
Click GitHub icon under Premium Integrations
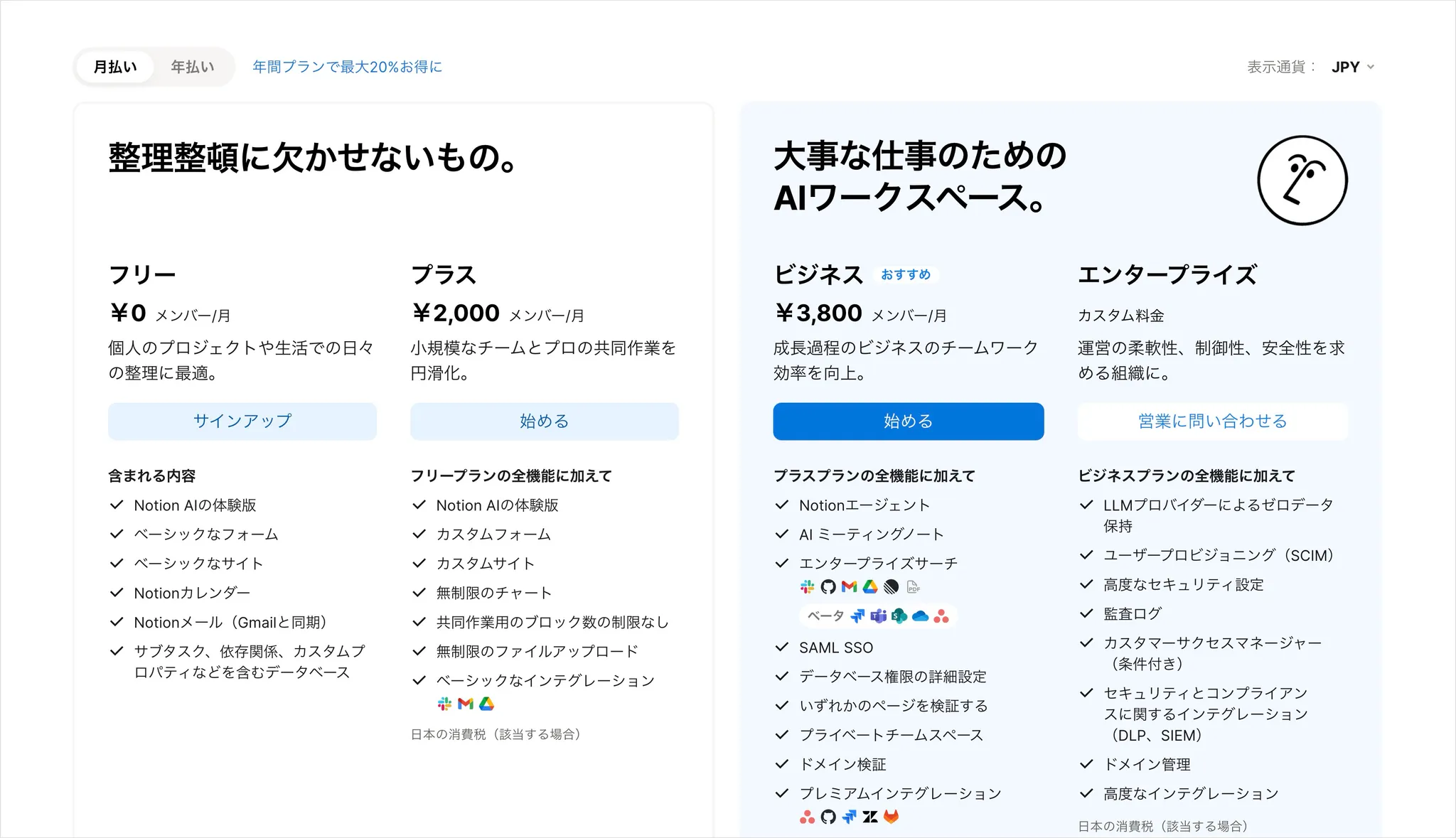click(x=828, y=817)
